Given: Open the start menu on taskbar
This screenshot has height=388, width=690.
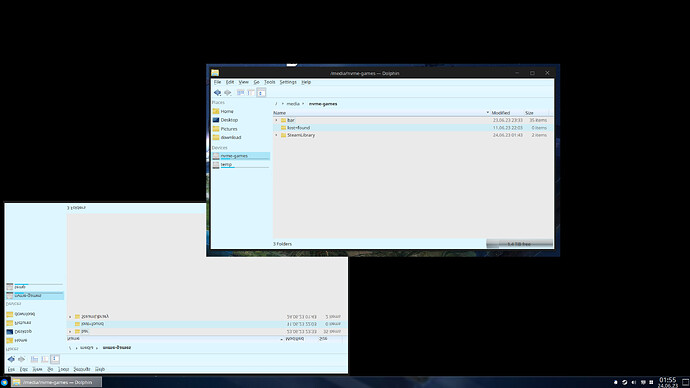Looking at the screenshot, I should click(x=4, y=382).
